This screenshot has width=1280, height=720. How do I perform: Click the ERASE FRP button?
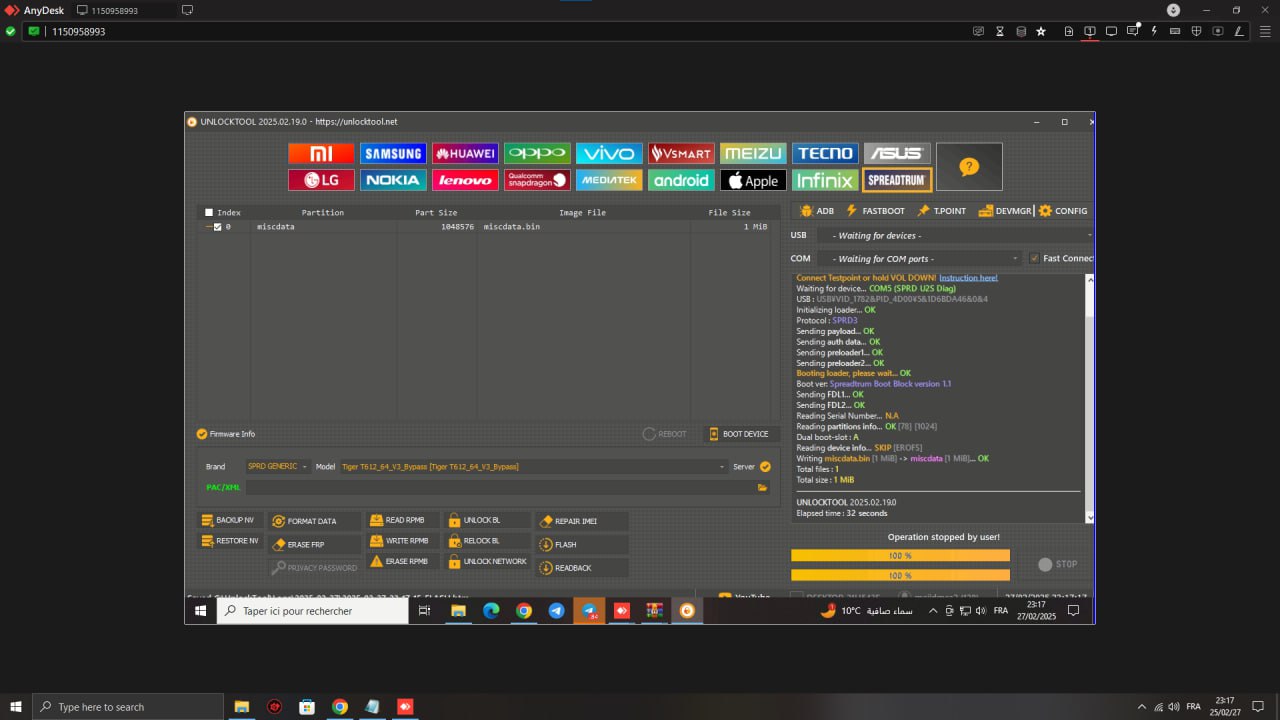[x=313, y=545]
